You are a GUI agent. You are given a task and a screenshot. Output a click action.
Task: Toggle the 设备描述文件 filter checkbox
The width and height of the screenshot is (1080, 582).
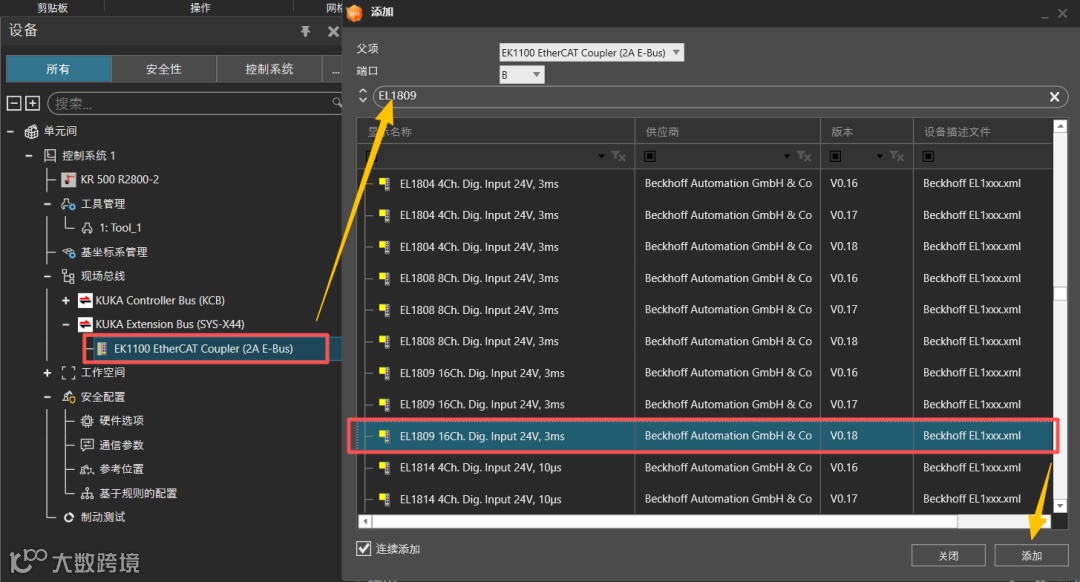click(x=928, y=156)
